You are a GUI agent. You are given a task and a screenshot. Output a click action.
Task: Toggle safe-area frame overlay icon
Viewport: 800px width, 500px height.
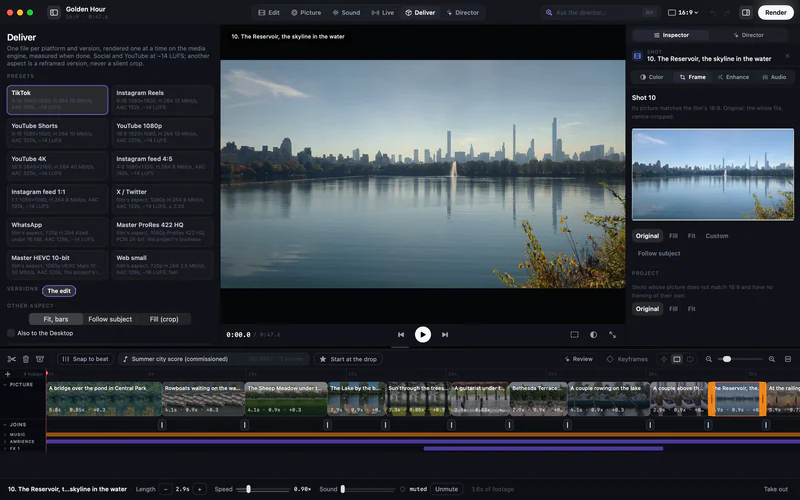click(x=574, y=335)
